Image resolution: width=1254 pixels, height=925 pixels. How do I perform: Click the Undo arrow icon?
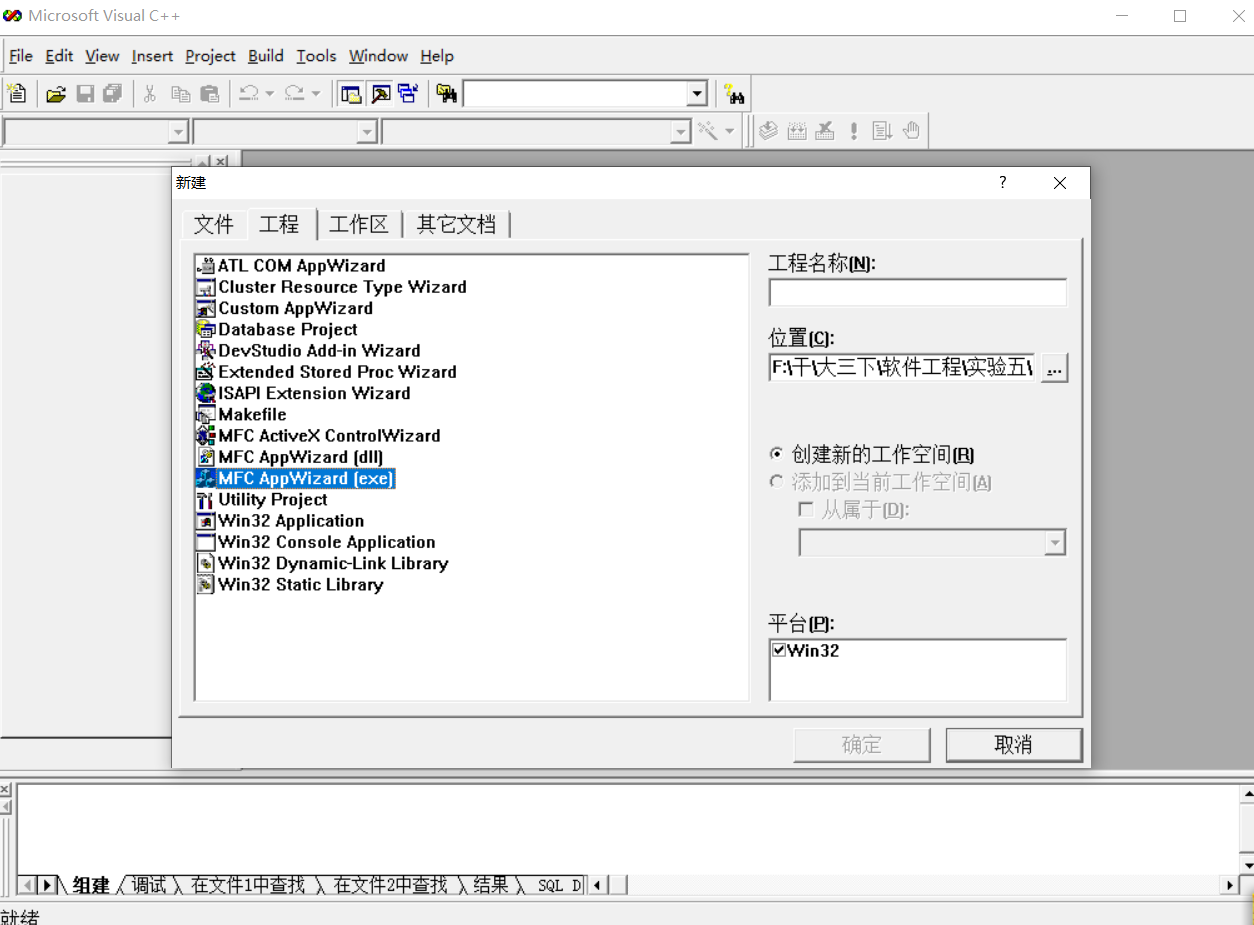pyautogui.click(x=249, y=94)
